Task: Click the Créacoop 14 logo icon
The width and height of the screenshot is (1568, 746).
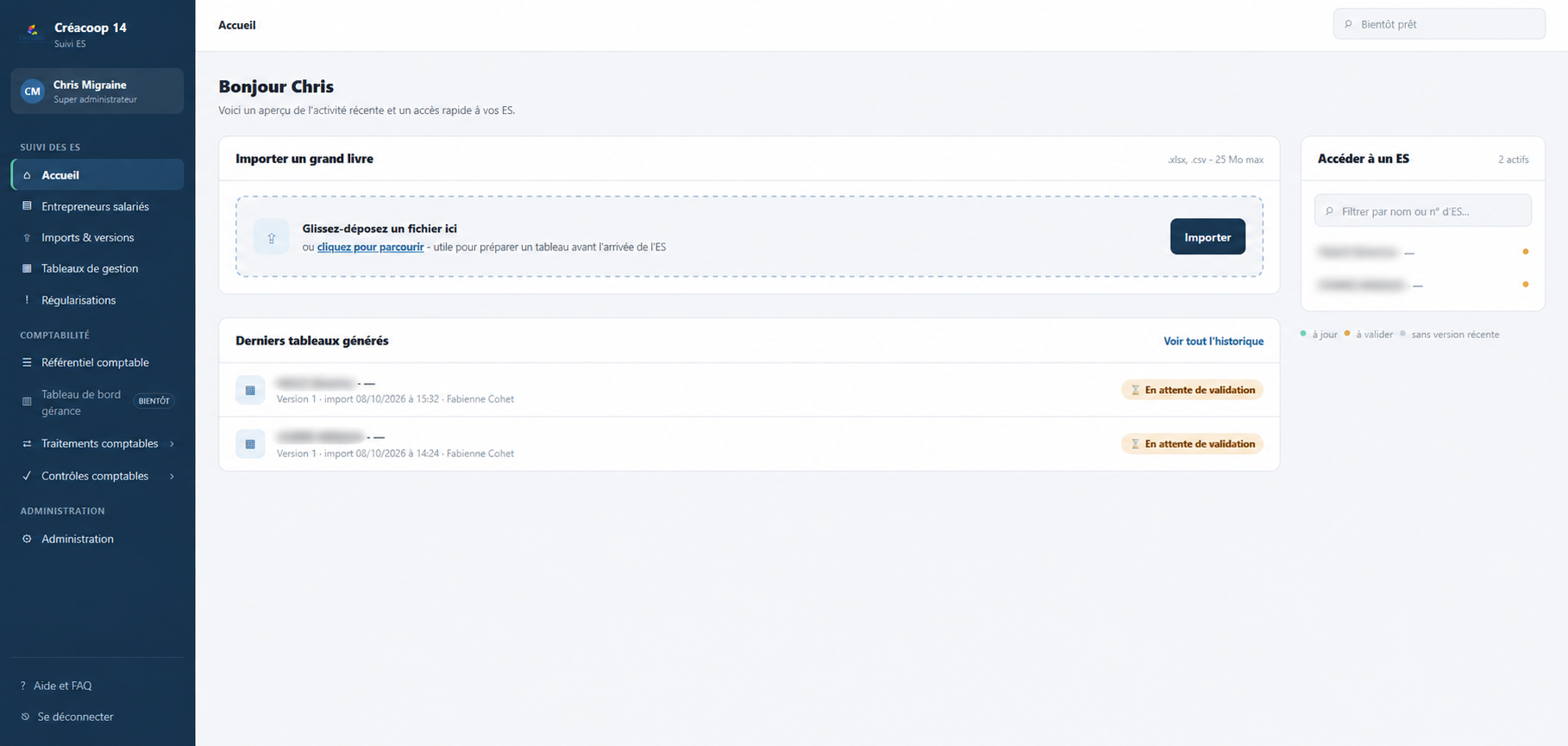Action: 32,33
